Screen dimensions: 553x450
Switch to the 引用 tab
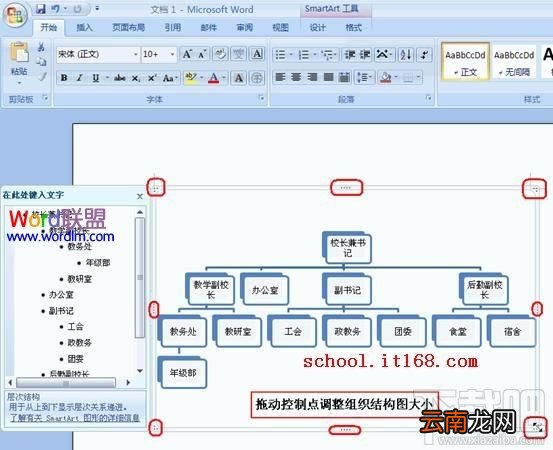pyautogui.click(x=173, y=28)
